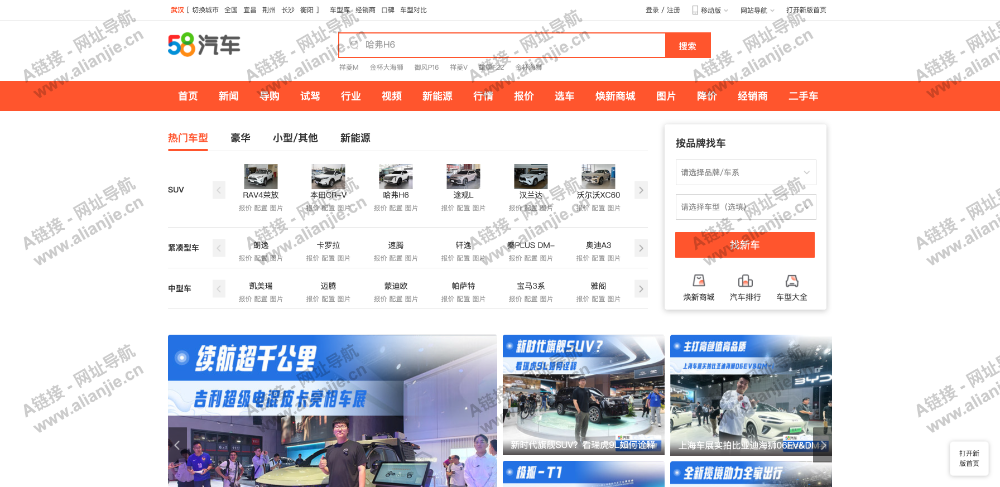Click the 移动版 phone icon

(695, 10)
